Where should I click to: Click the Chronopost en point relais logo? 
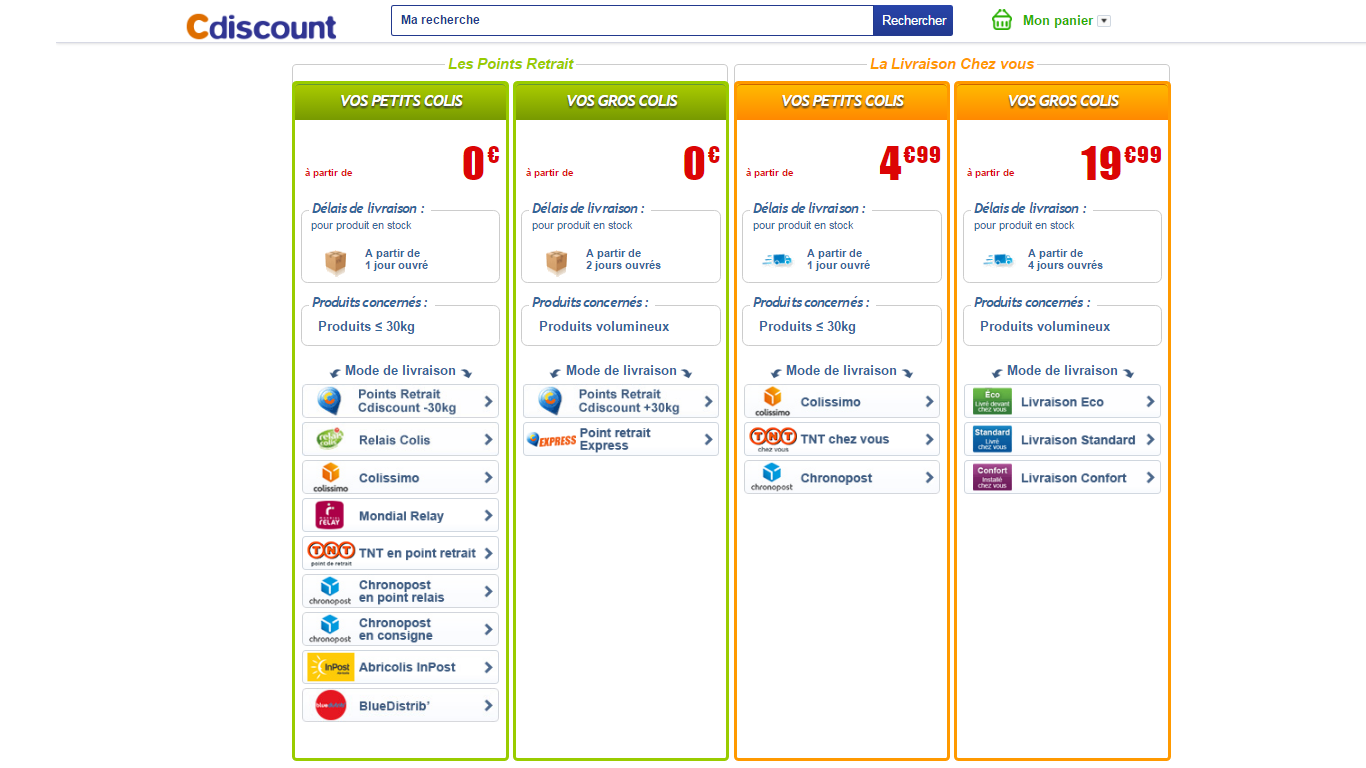click(329, 591)
